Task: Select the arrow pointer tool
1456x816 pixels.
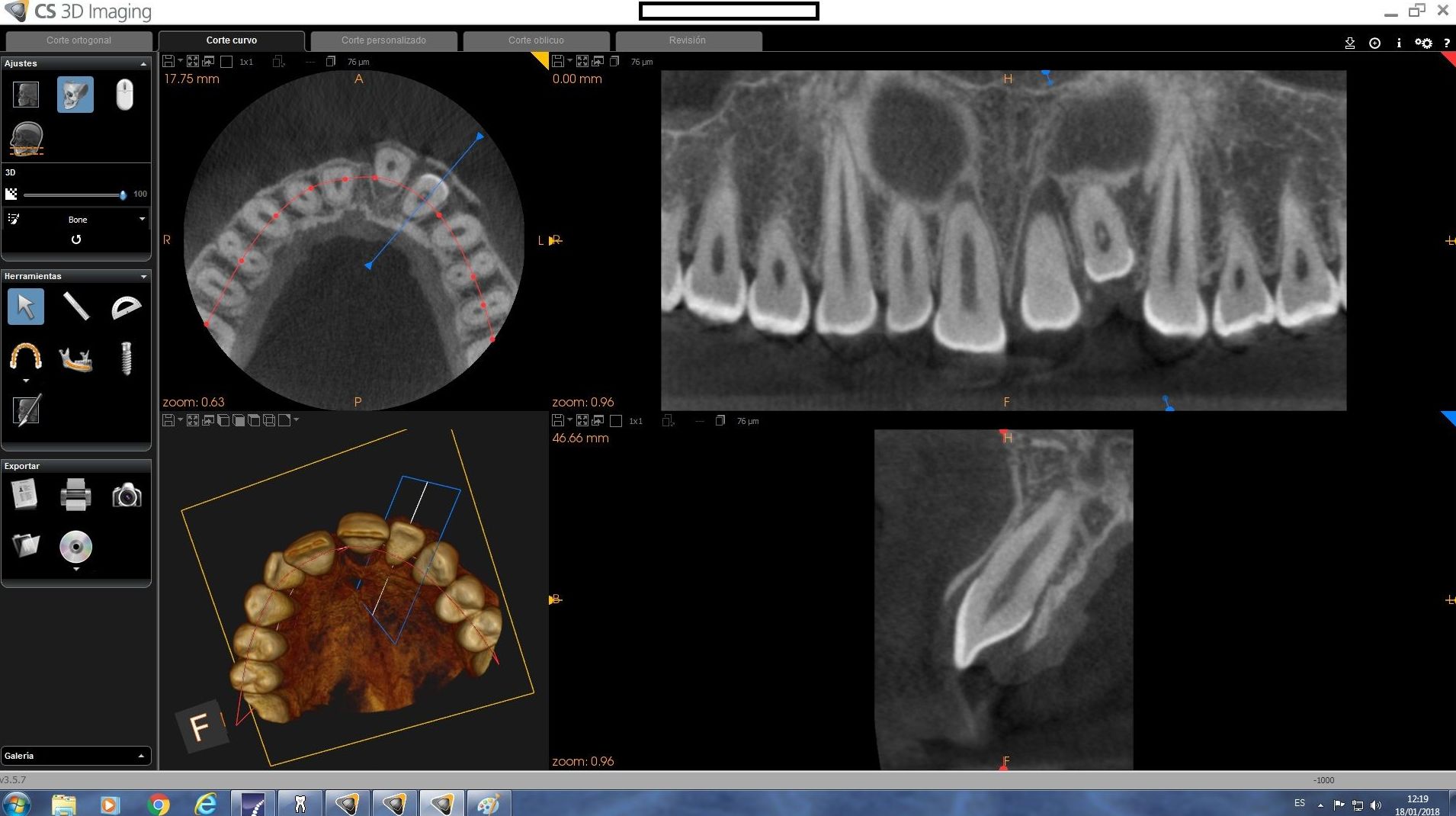Action: click(26, 307)
